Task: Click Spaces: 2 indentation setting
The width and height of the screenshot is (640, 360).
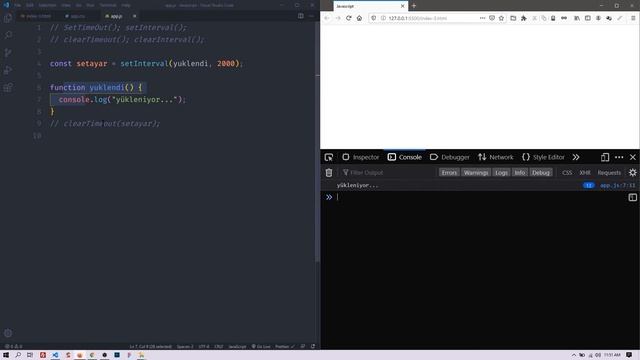Action: click(185, 347)
